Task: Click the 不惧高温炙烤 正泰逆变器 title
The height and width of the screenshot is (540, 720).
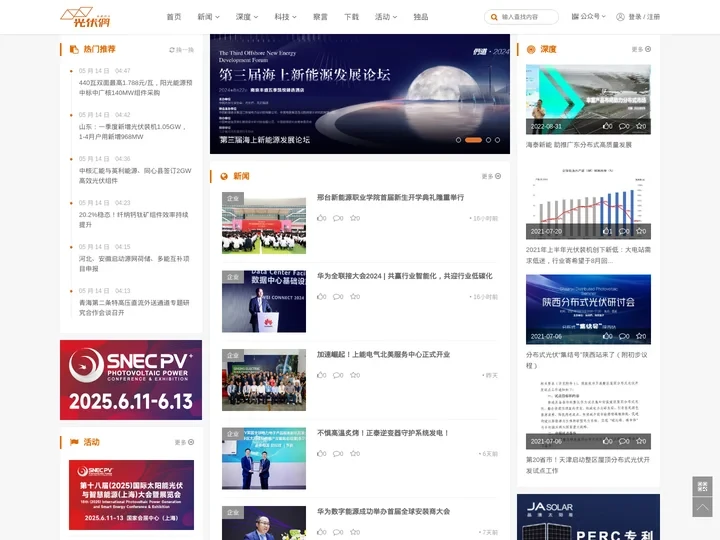Action: coord(383,433)
